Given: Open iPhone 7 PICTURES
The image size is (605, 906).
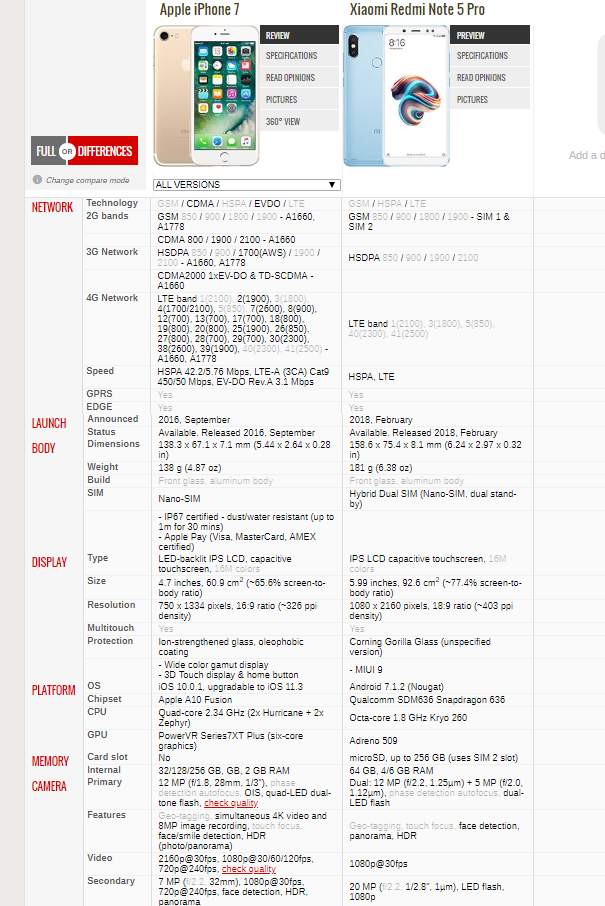Looking at the screenshot, I should (299, 99).
